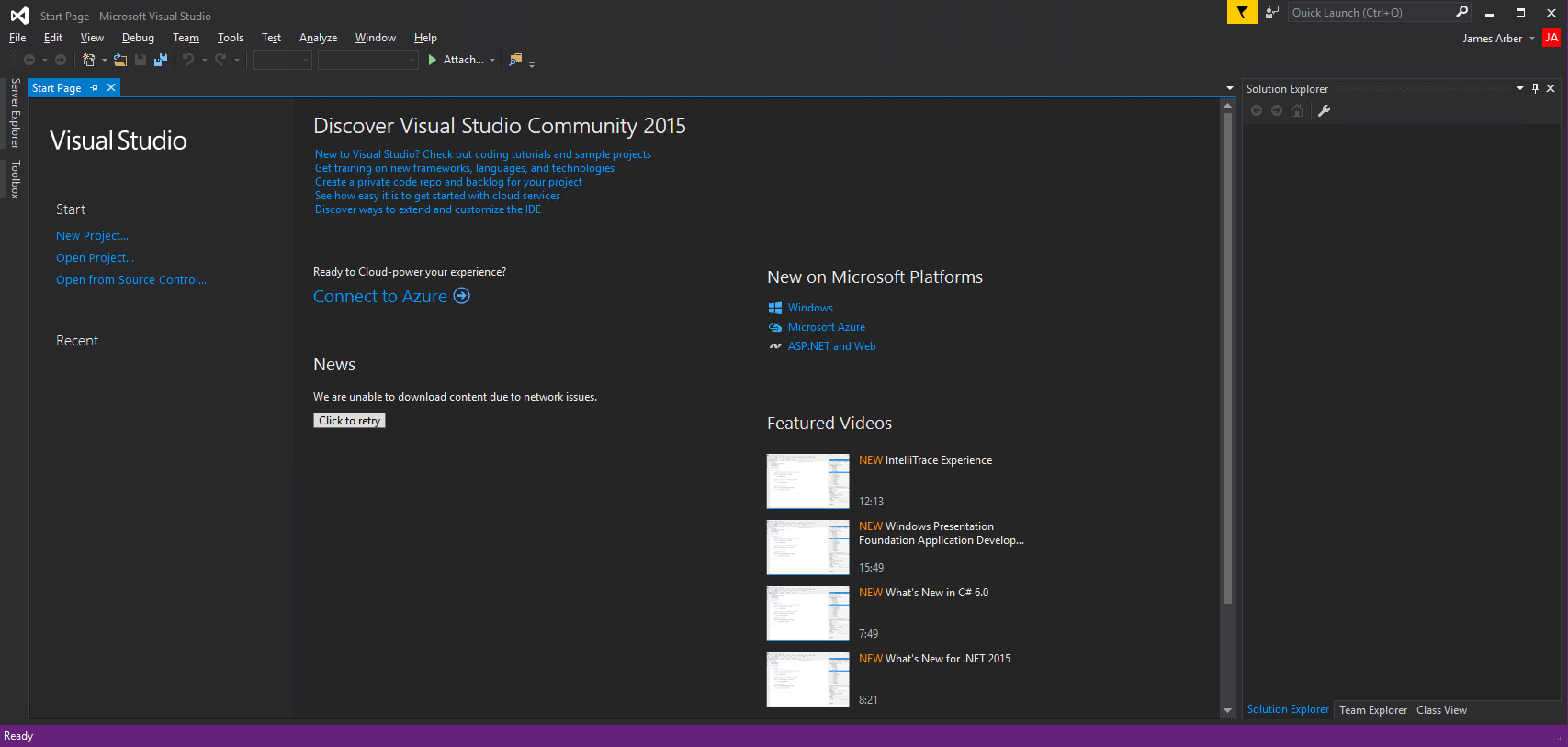Click the Click to retry button

tap(349, 420)
